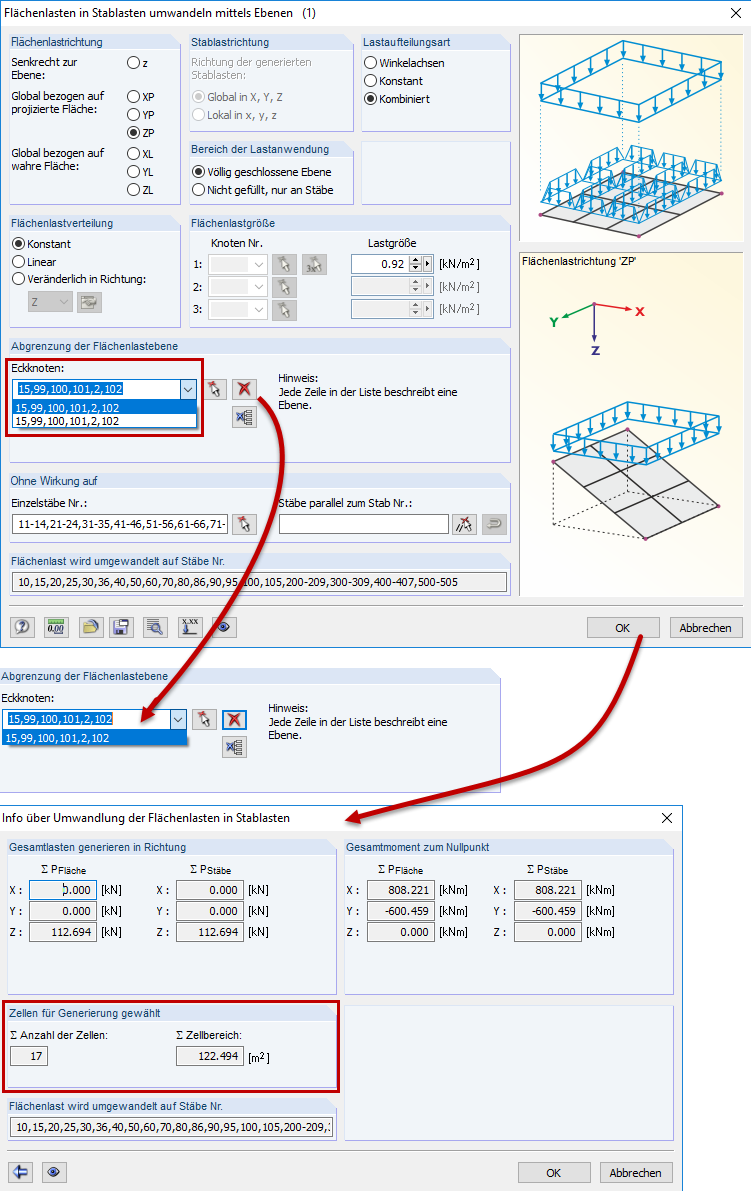Click OK in the Info dialog
Screen dimensions: 751x1191
point(554,1173)
